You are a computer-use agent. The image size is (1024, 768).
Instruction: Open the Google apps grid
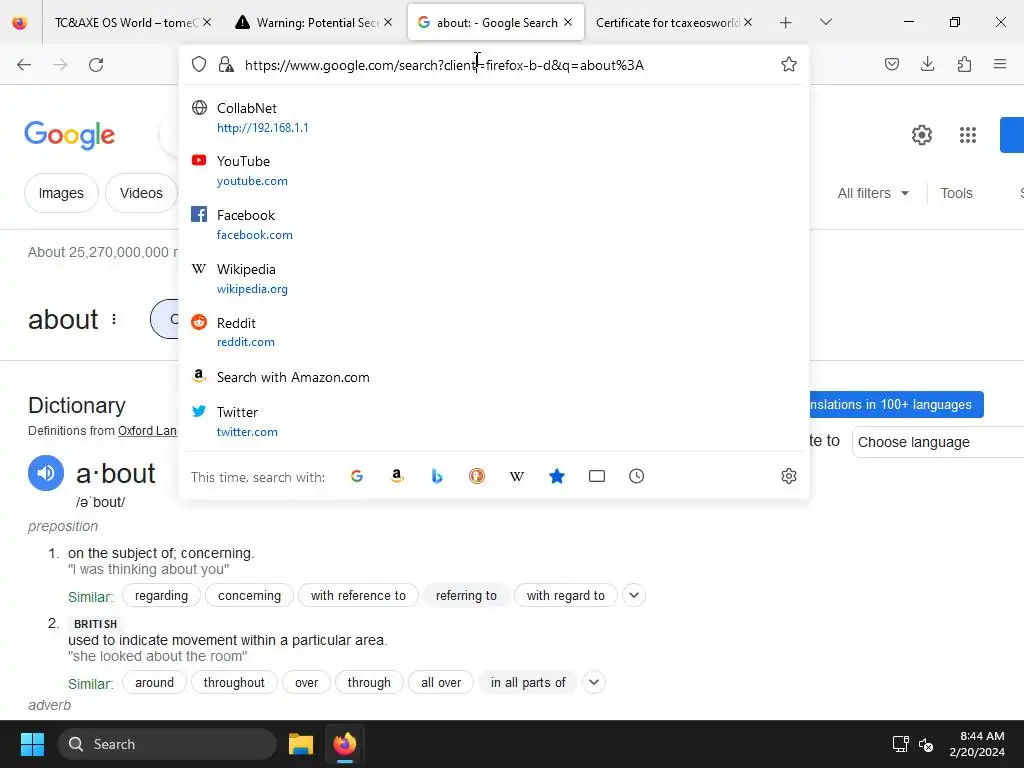pyautogui.click(x=968, y=135)
